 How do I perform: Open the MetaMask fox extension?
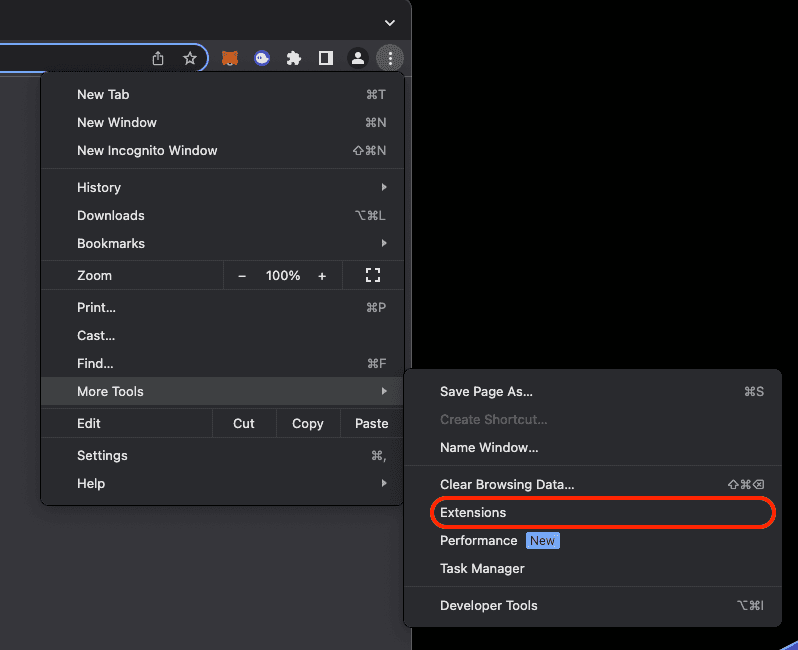click(x=230, y=58)
